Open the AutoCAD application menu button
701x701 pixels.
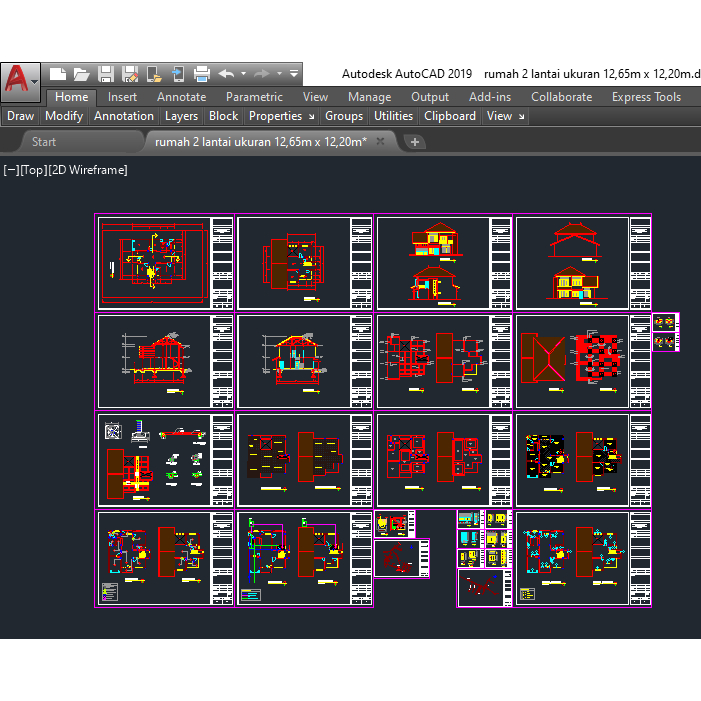click(21, 81)
